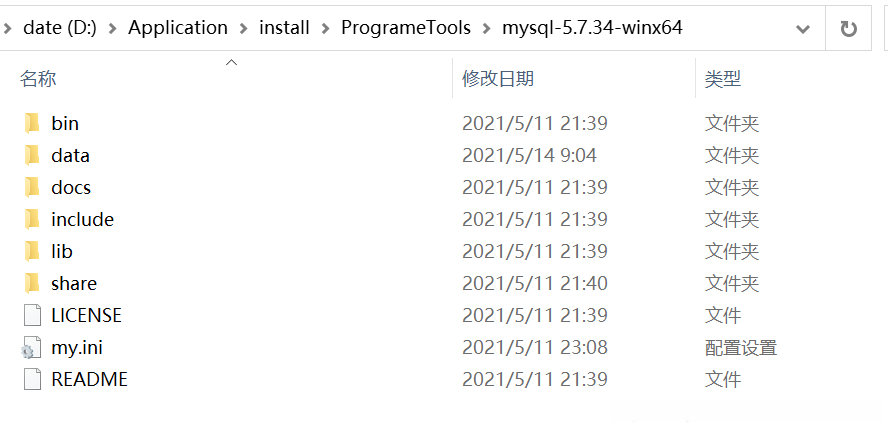The height and width of the screenshot is (432, 888).
Task: Refresh the current folder view
Action: (849, 29)
